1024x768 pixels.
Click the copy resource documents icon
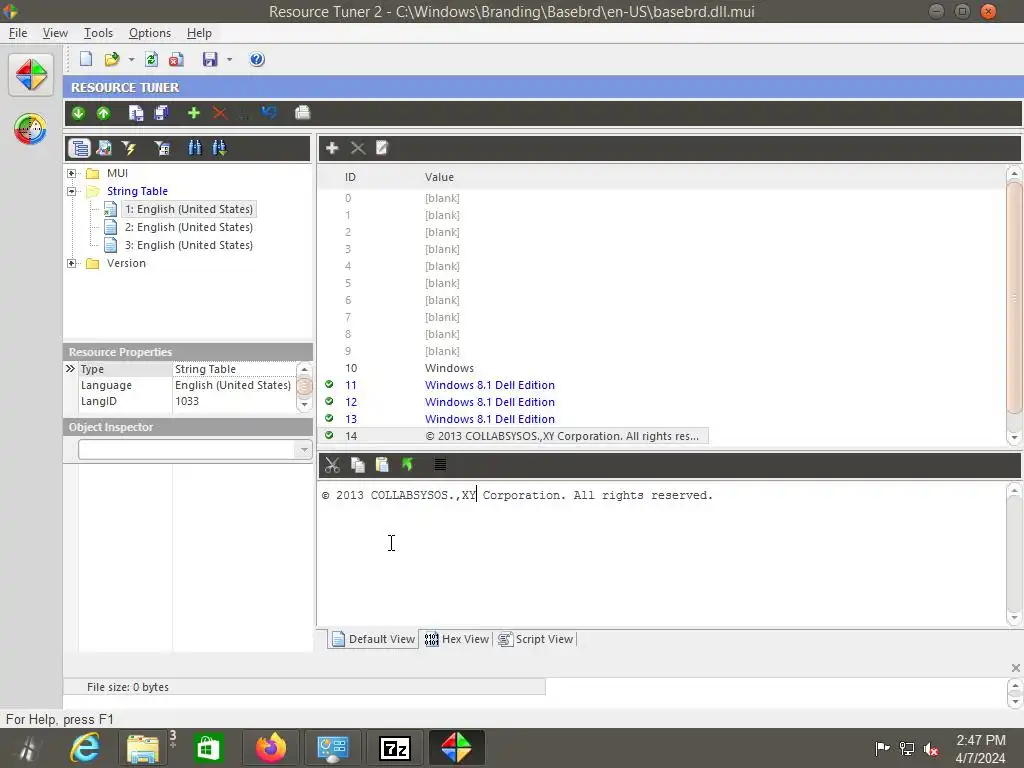tap(136, 113)
